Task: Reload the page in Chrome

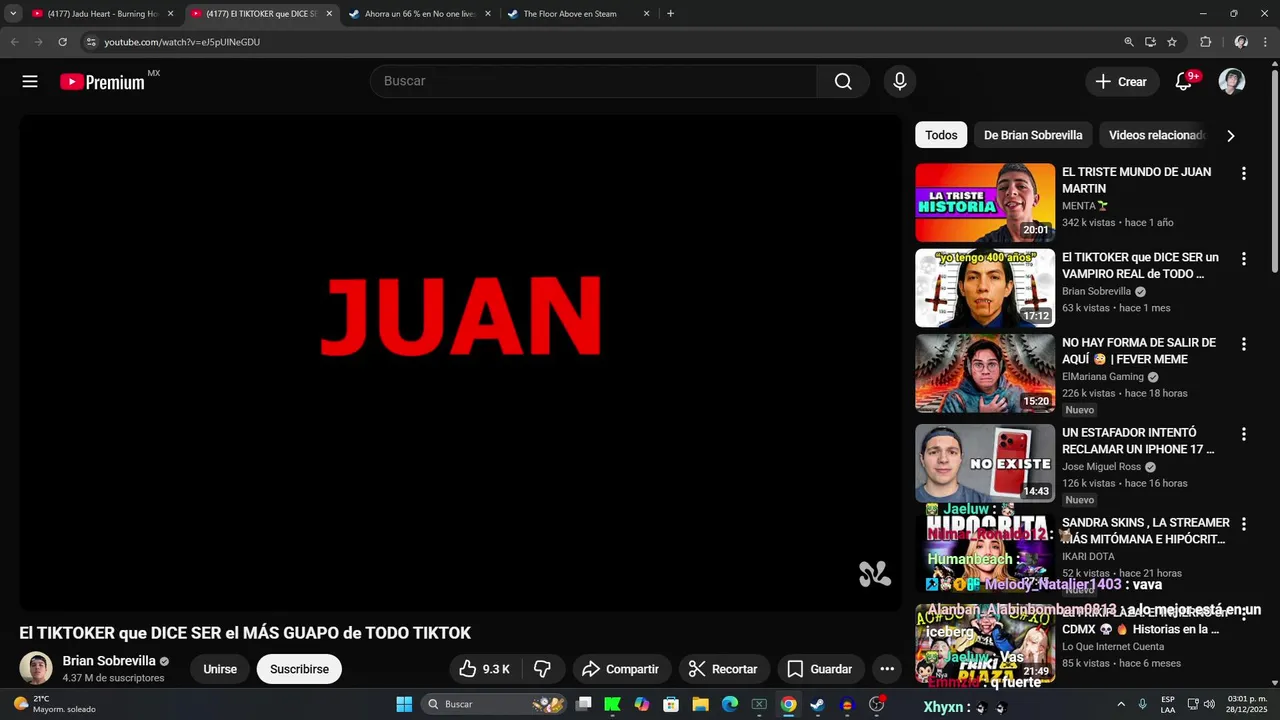Action: (x=62, y=42)
